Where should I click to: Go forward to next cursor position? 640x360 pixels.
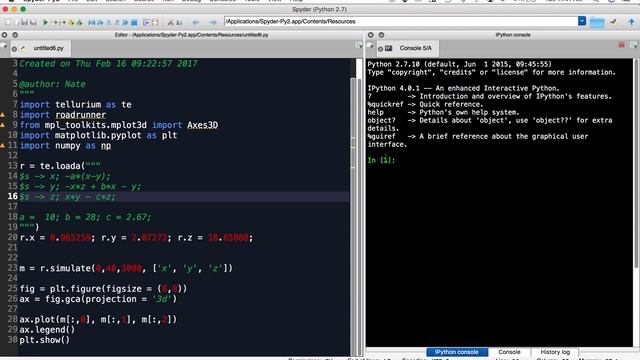213,22
